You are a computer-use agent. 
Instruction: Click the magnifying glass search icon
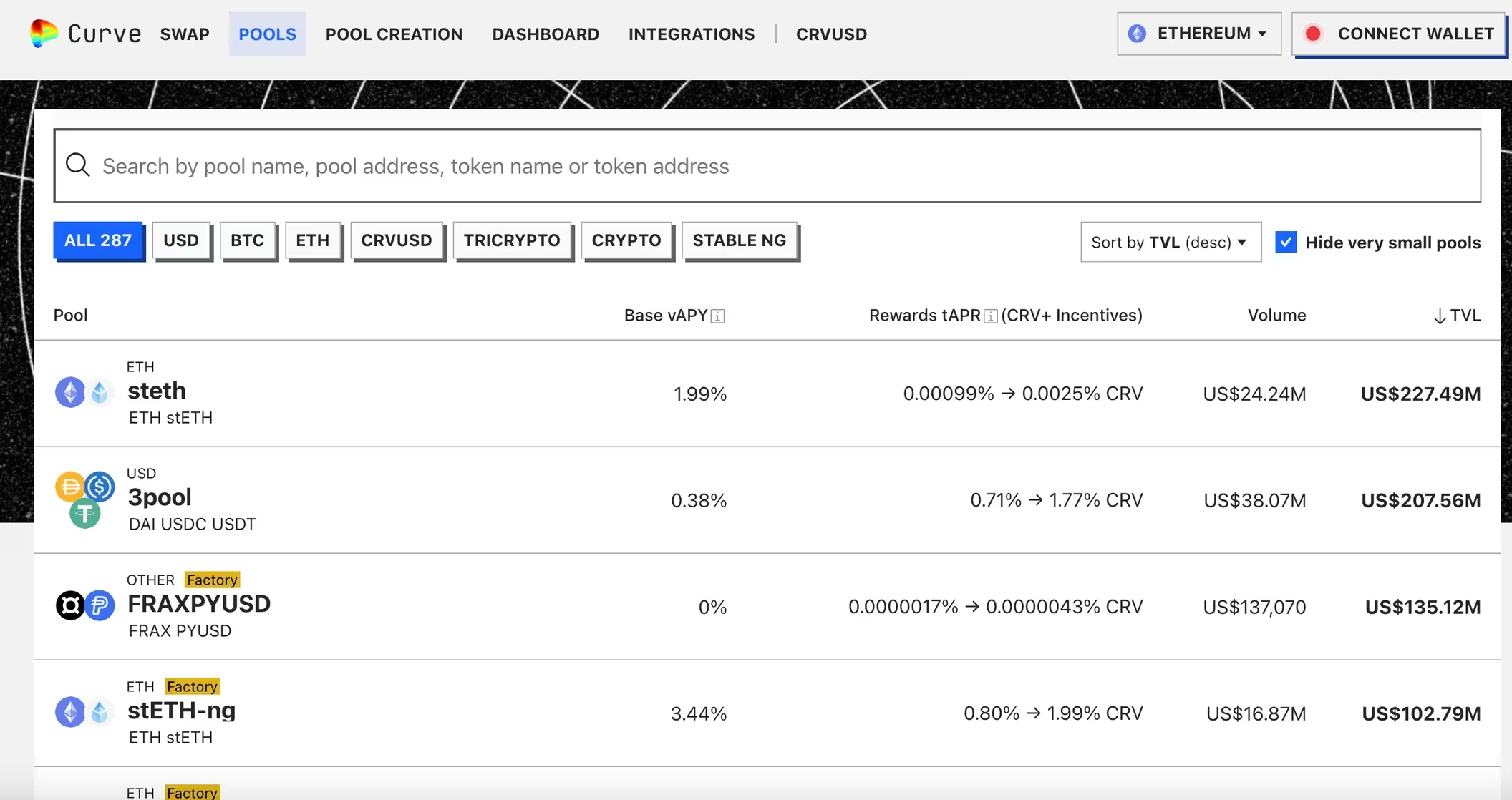pos(78,165)
